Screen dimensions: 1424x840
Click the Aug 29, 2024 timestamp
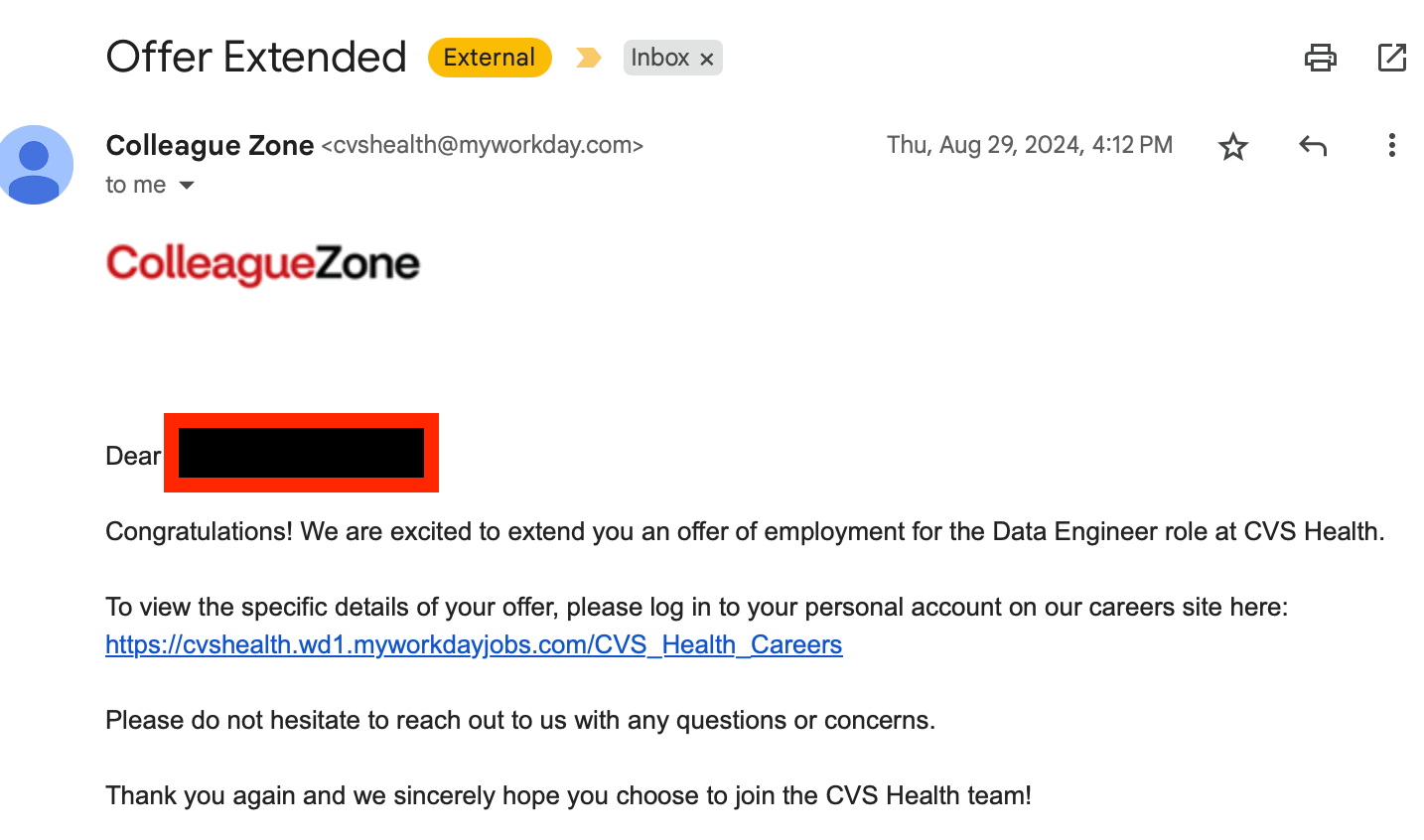(1029, 146)
